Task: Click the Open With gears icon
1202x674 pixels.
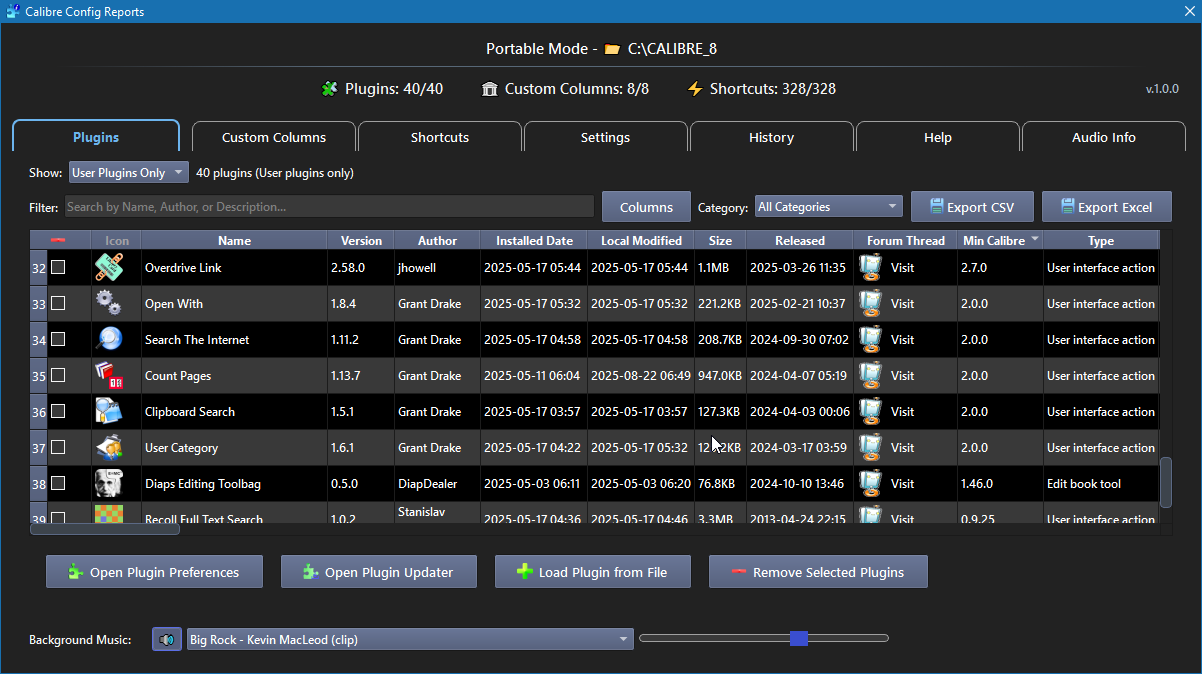Action: (109, 304)
